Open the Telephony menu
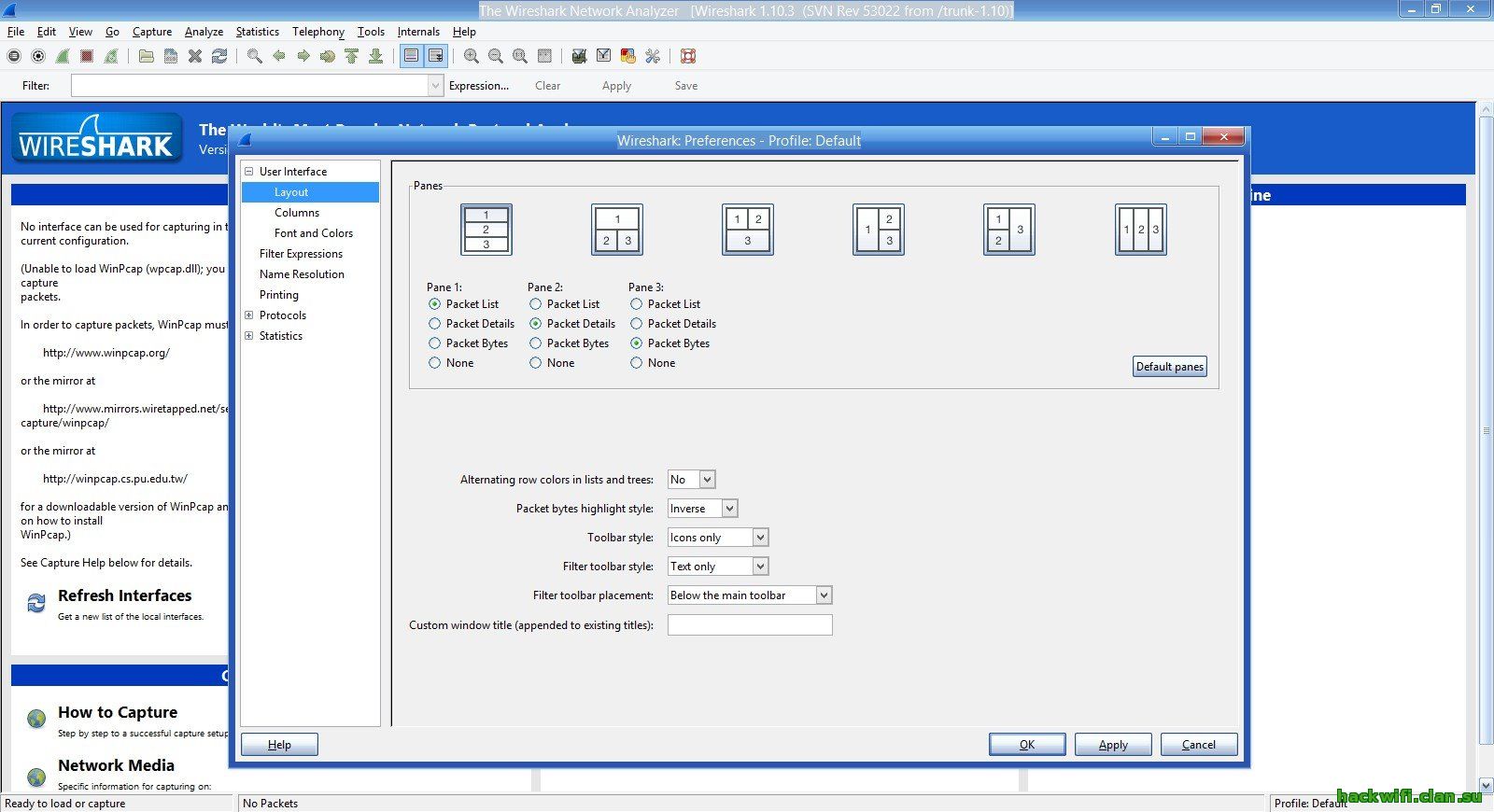This screenshot has width=1494, height=812. [318, 32]
